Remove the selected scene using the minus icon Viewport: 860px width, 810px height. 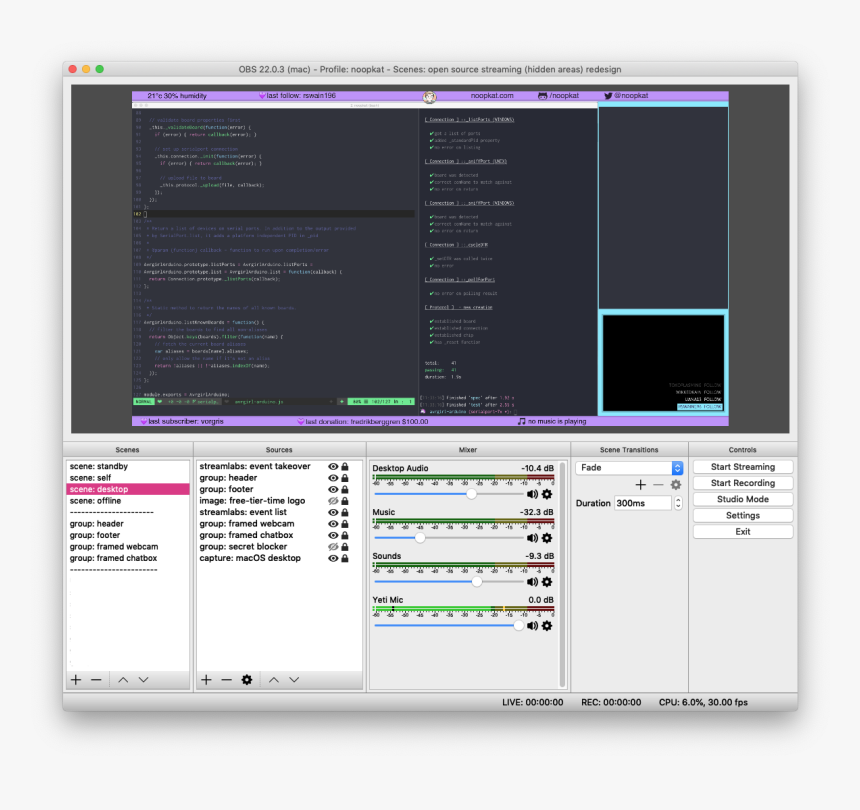(96, 679)
